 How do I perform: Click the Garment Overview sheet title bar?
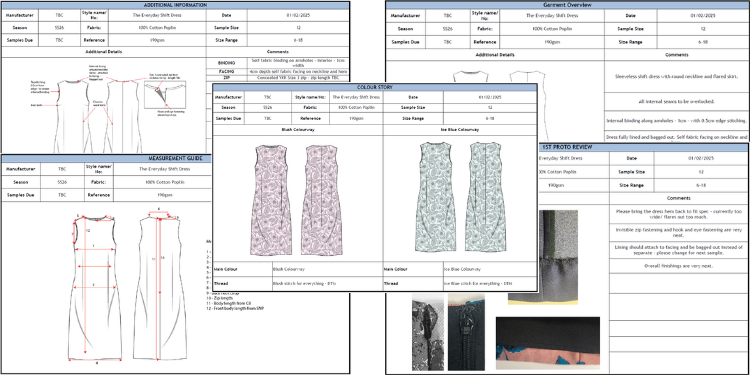point(567,5)
